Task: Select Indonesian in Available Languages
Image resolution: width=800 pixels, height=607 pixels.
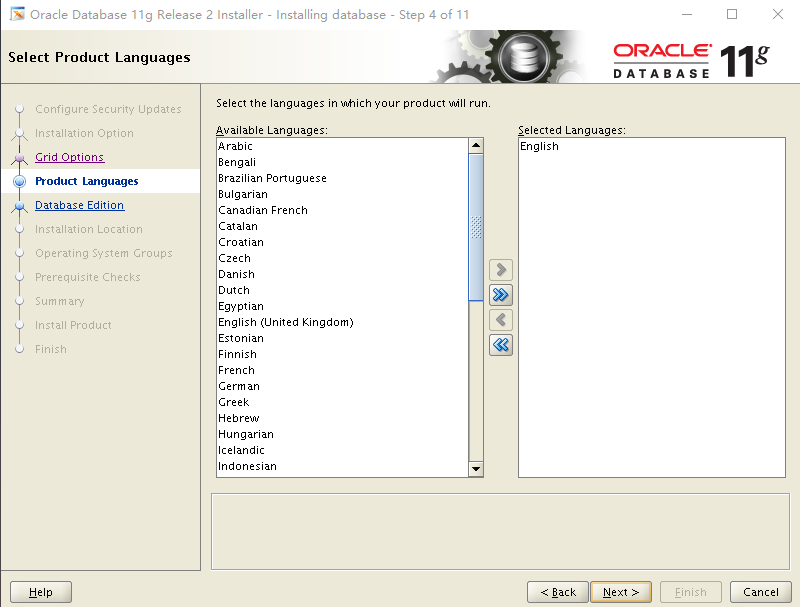Action: pos(342,466)
